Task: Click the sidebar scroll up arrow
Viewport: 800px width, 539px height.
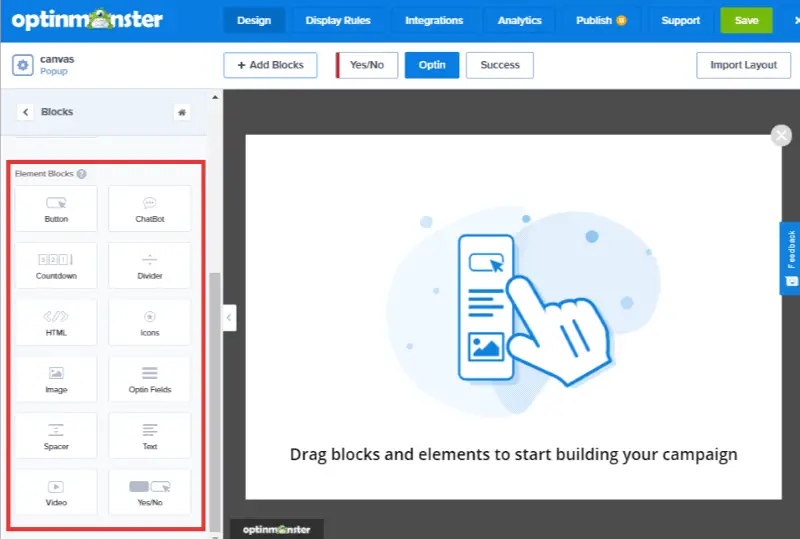Action: [215, 97]
